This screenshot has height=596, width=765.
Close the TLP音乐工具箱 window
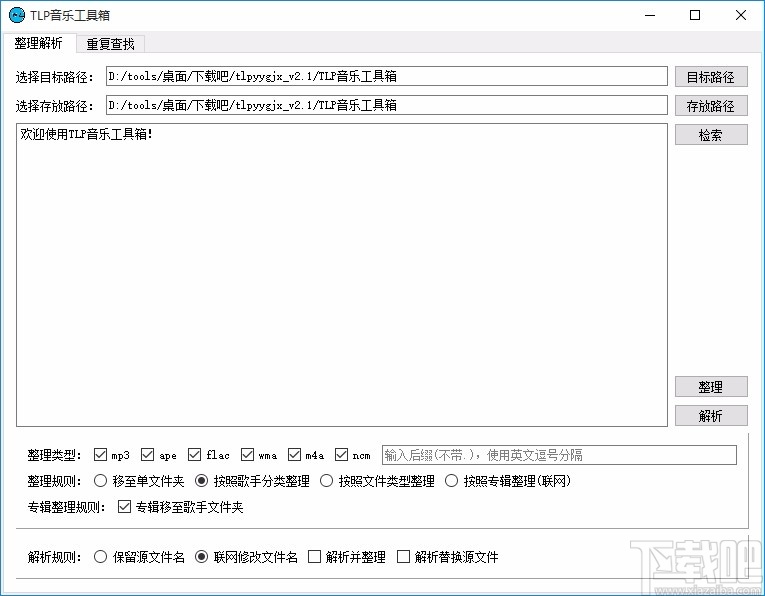741,15
